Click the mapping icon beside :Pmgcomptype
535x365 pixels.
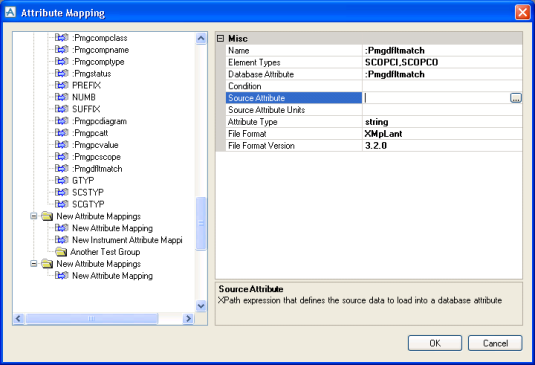pyautogui.click(x=61, y=61)
